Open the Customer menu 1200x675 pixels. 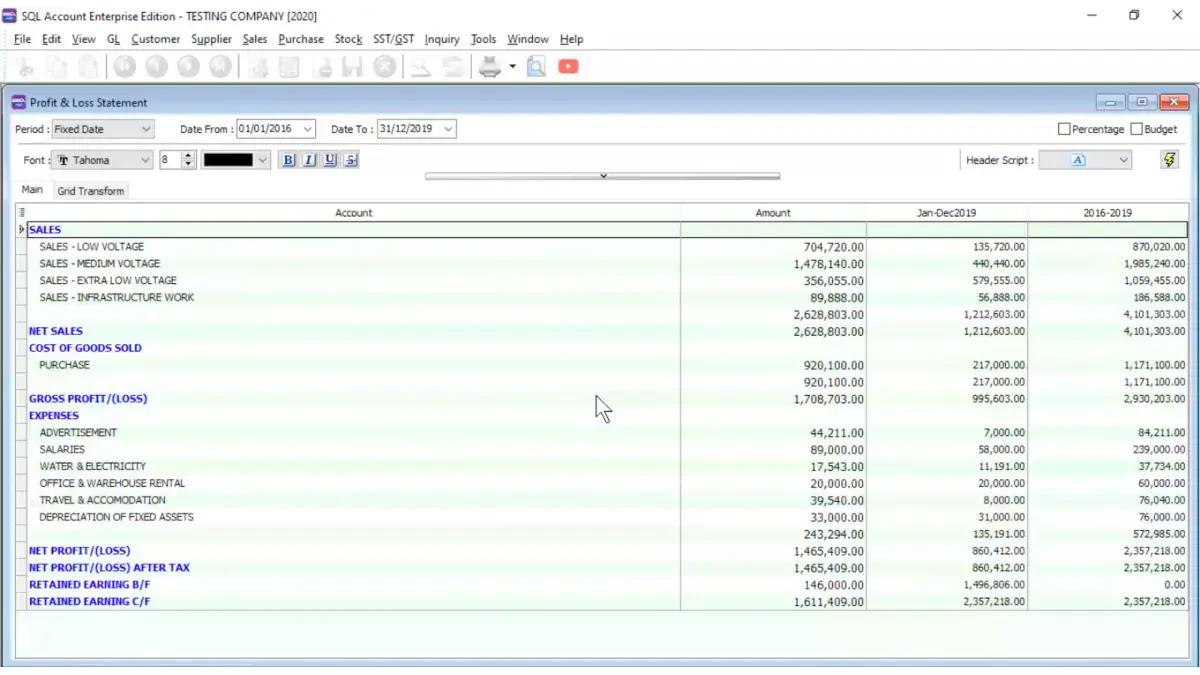click(155, 39)
